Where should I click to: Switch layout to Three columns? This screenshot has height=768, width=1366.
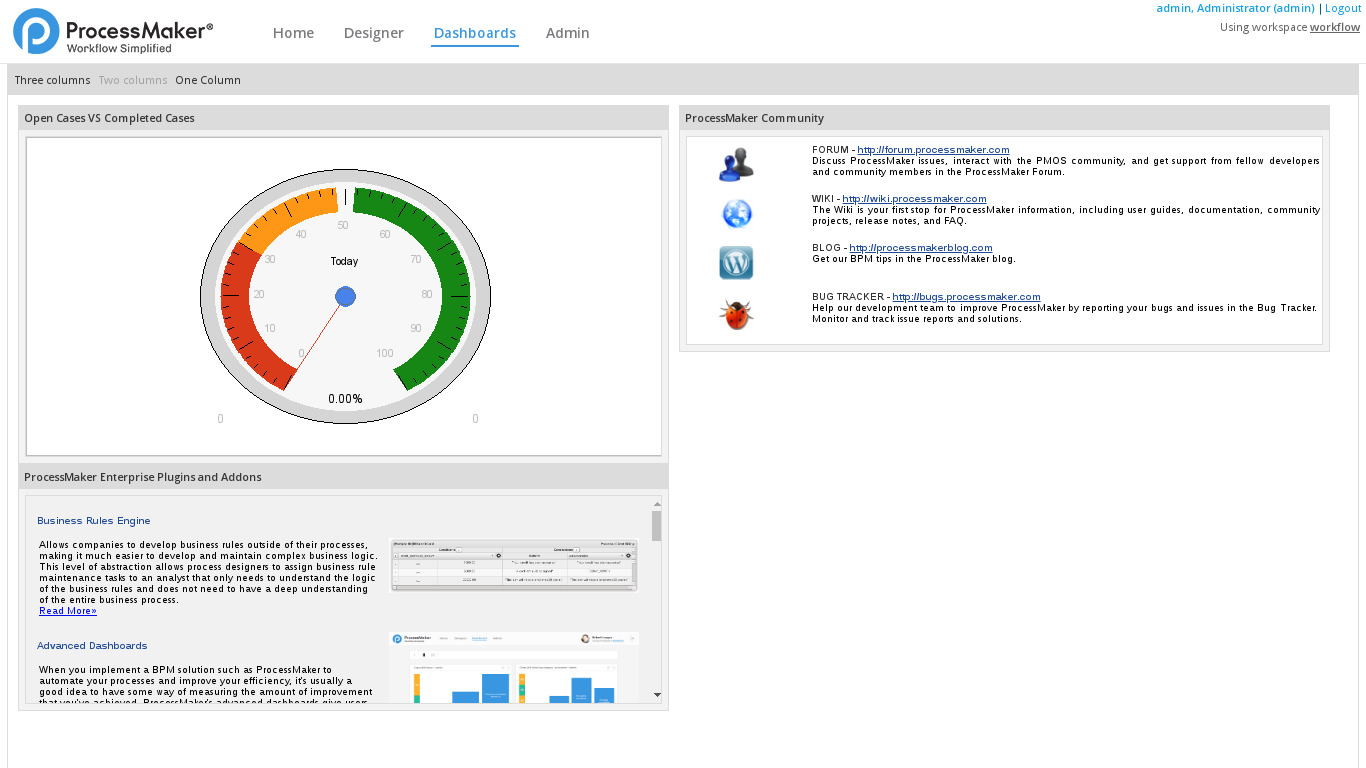(52, 80)
